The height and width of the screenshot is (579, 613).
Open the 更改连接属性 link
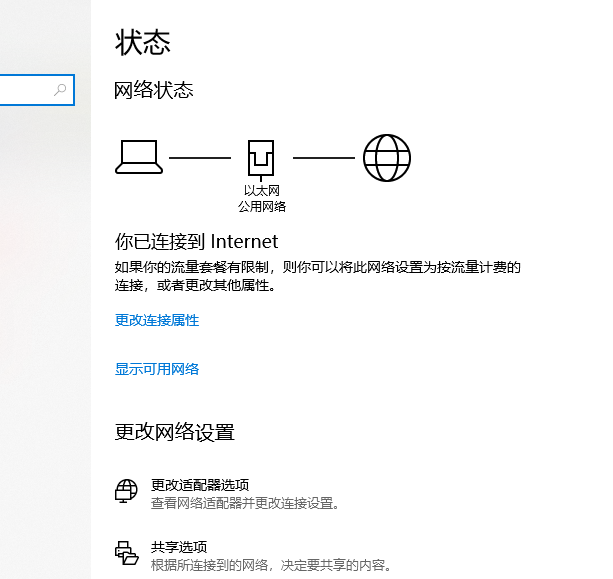[157, 320]
